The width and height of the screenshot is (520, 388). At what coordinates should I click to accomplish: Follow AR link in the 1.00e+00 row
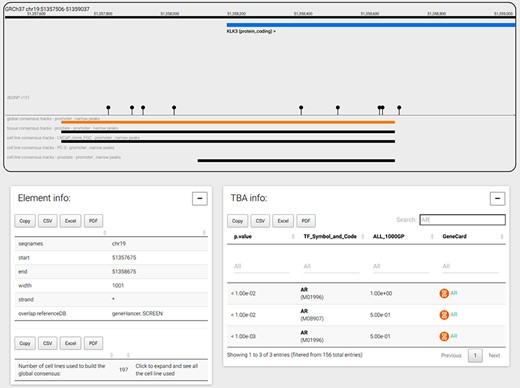tap(454, 293)
